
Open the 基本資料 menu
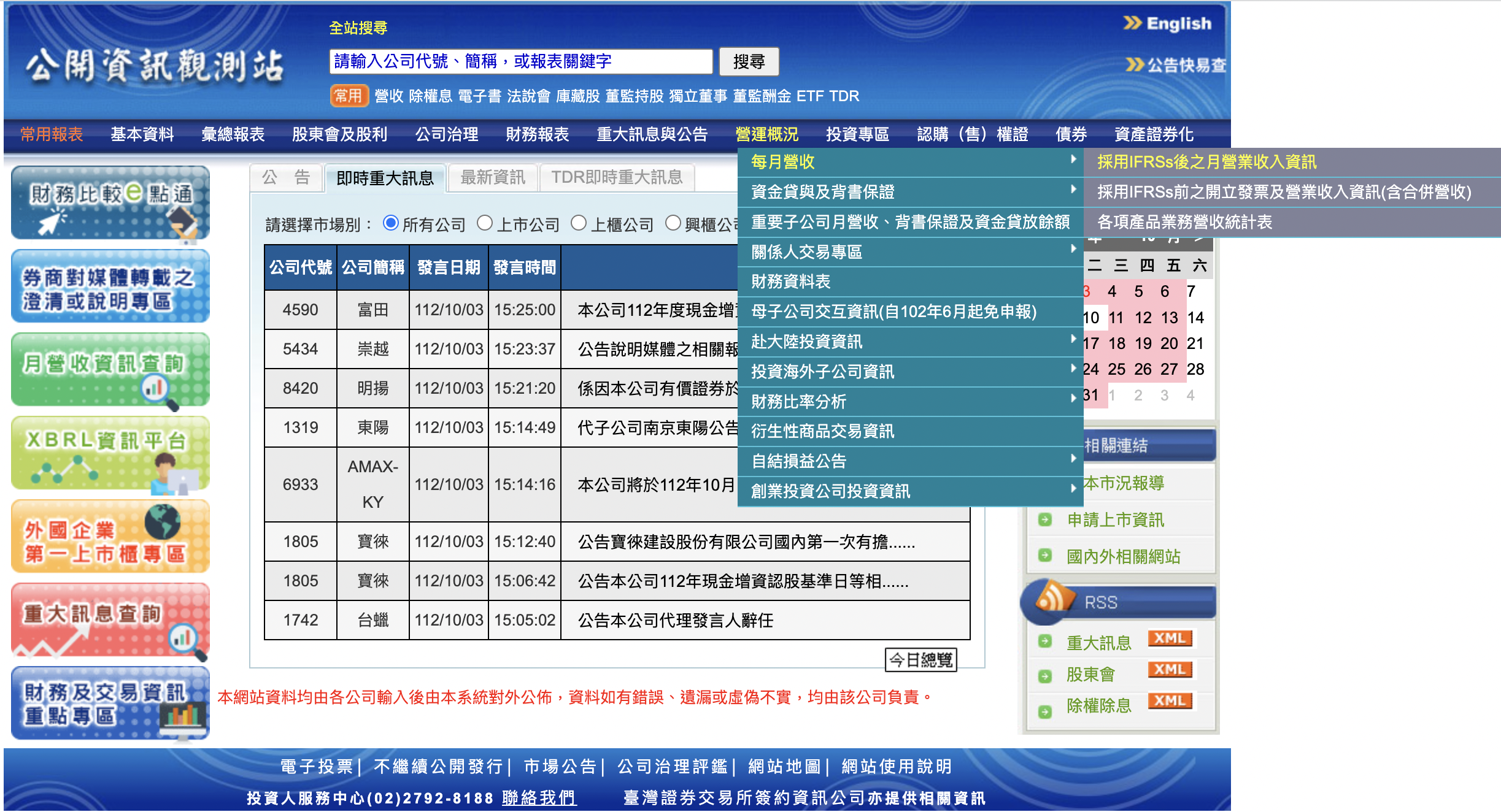[142, 134]
